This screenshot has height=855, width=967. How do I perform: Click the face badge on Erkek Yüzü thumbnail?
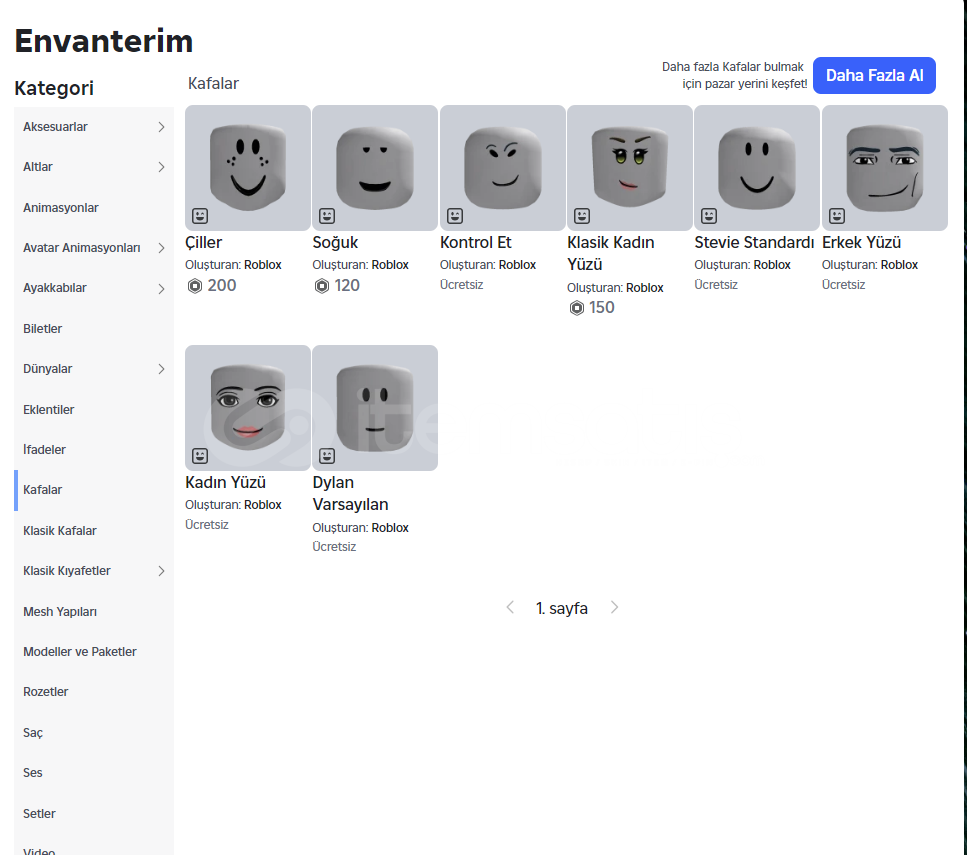(836, 216)
